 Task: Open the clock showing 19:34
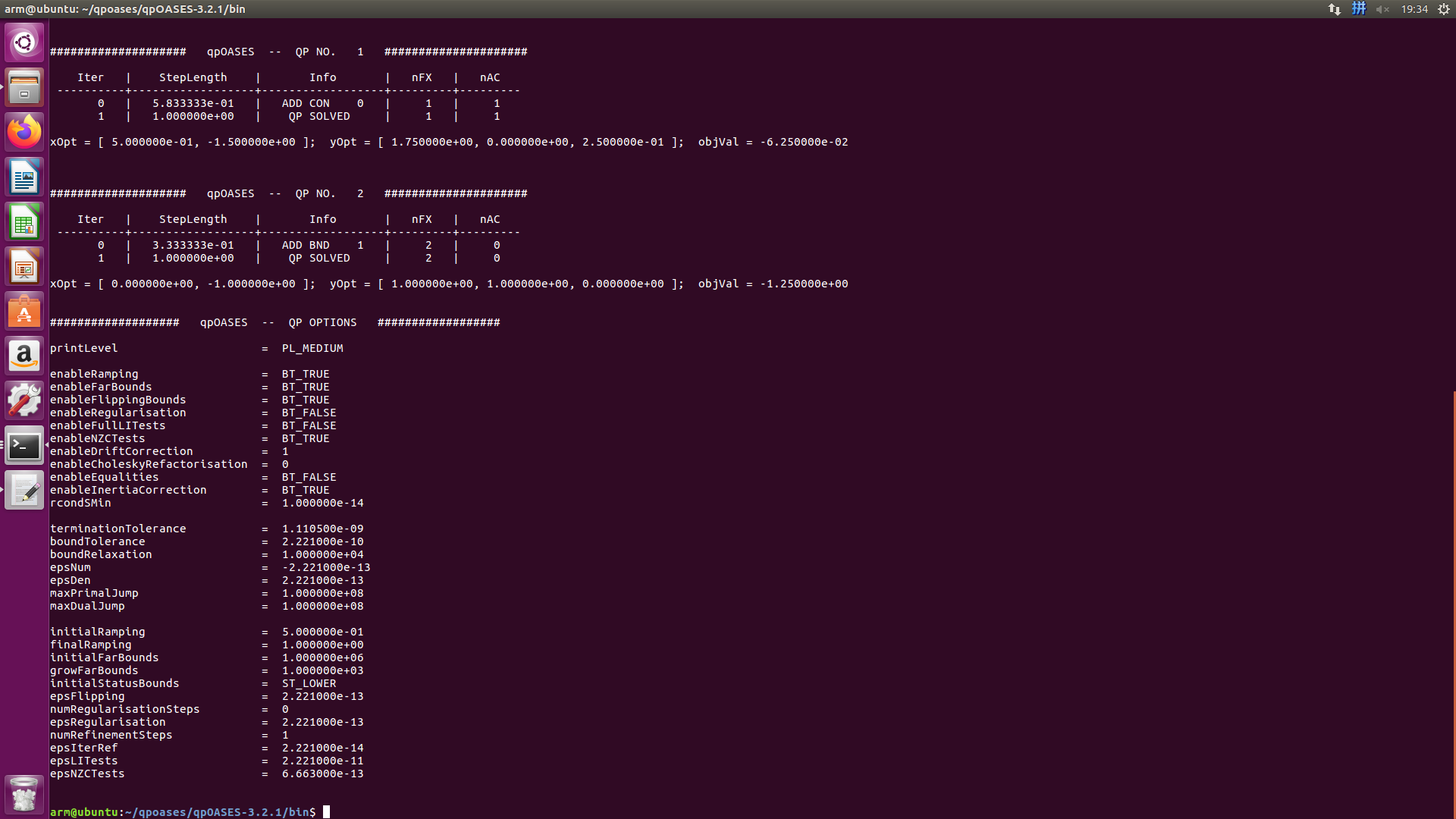tap(1414, 9)
